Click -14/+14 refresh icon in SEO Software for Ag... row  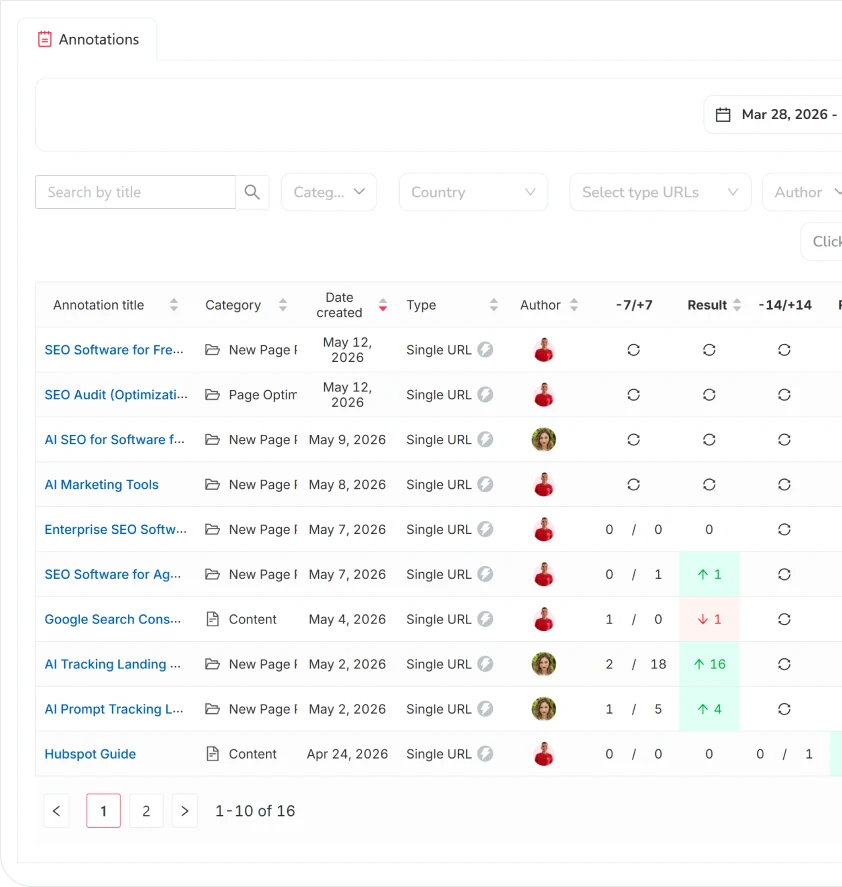pyautogui.click(x=784, y=574)
